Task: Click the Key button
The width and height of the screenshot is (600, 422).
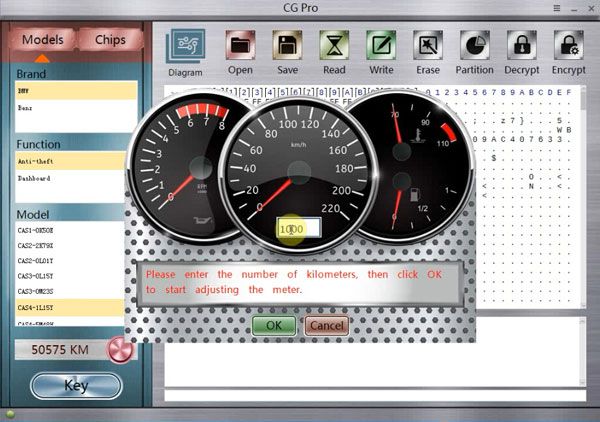Action: tap(76, 385)
